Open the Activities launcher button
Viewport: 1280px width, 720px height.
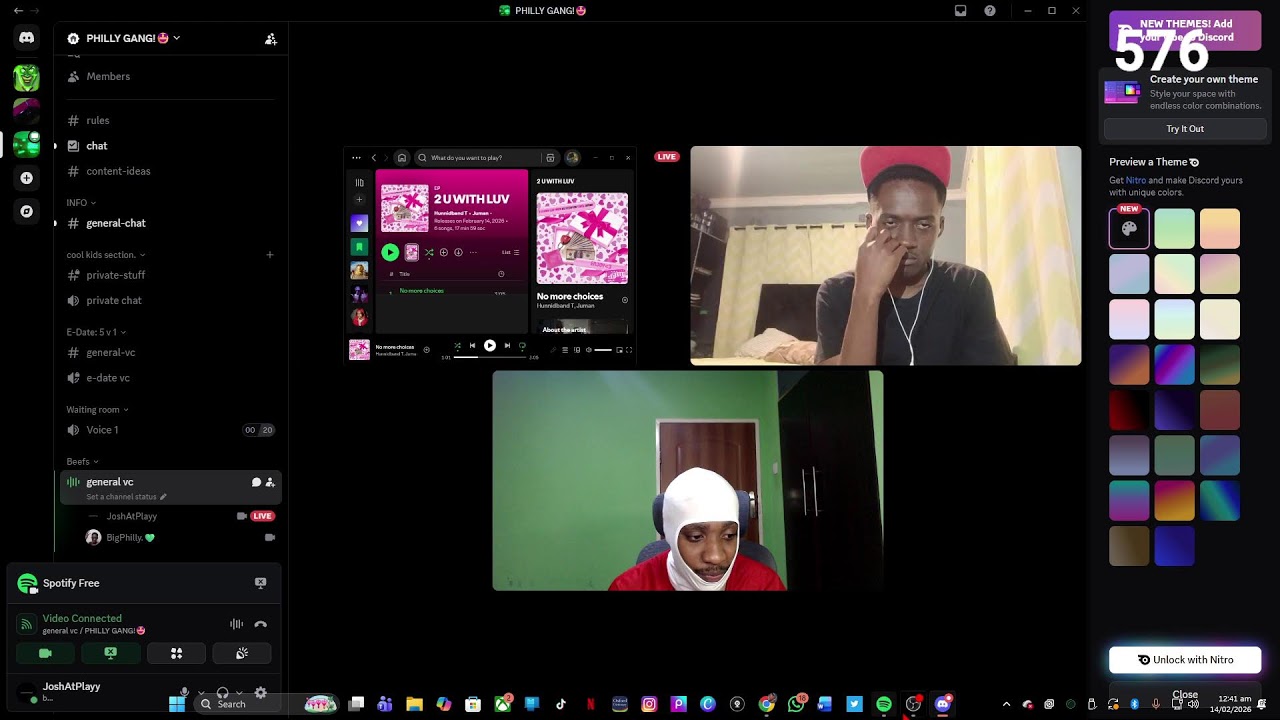(x=176, y=653)
